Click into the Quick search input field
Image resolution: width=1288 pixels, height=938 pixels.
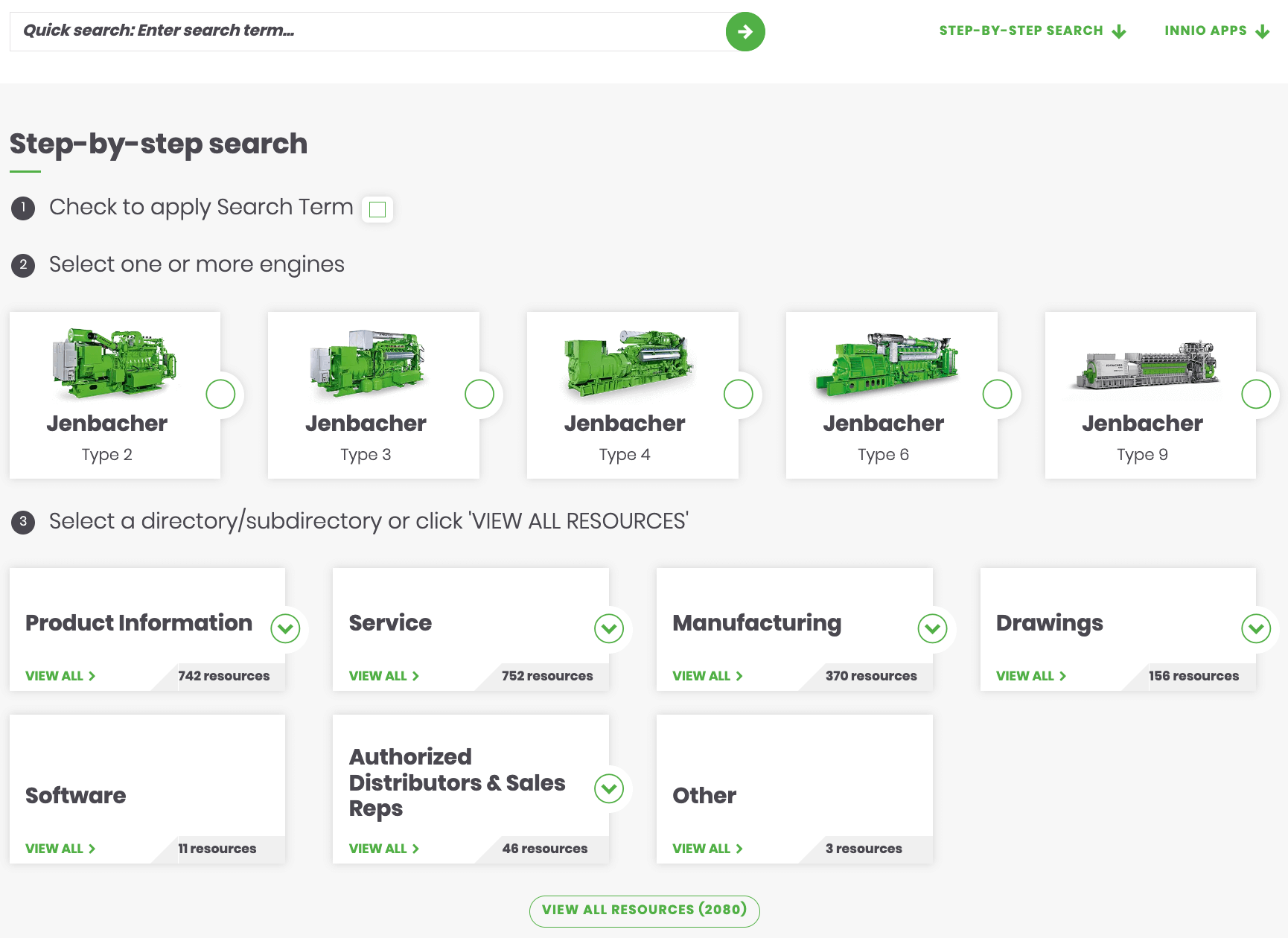pyautogui.click(x=365, y=31)
